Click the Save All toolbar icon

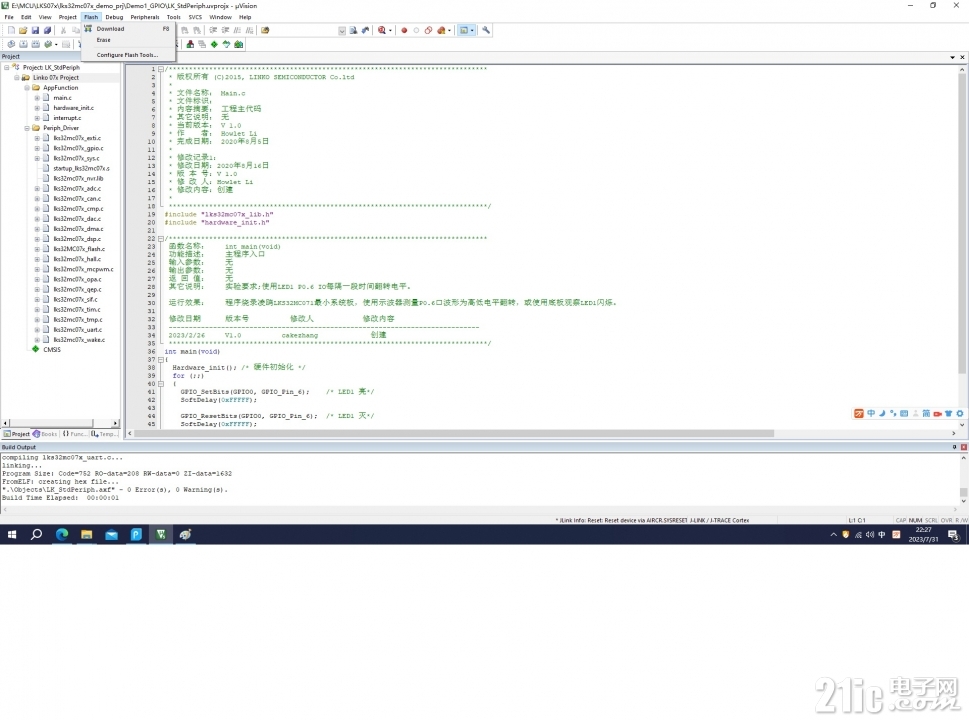click(x=47, y=30)
